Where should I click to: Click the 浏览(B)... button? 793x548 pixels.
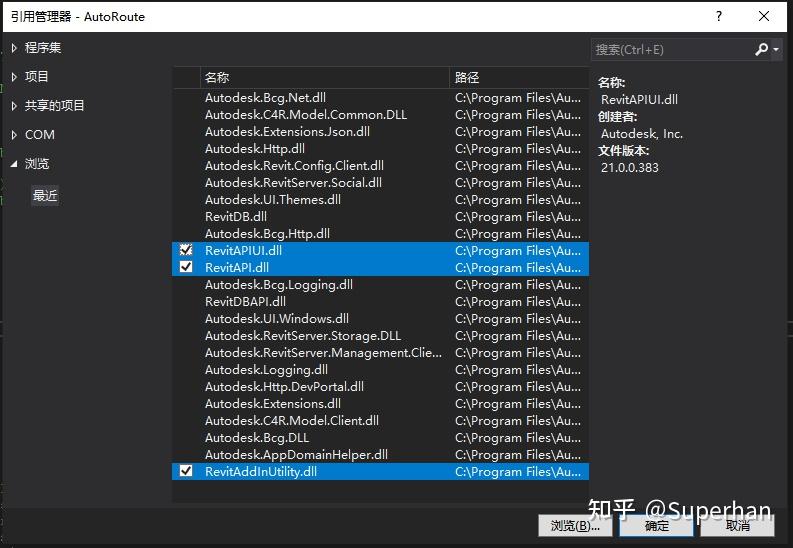(575, 526)
